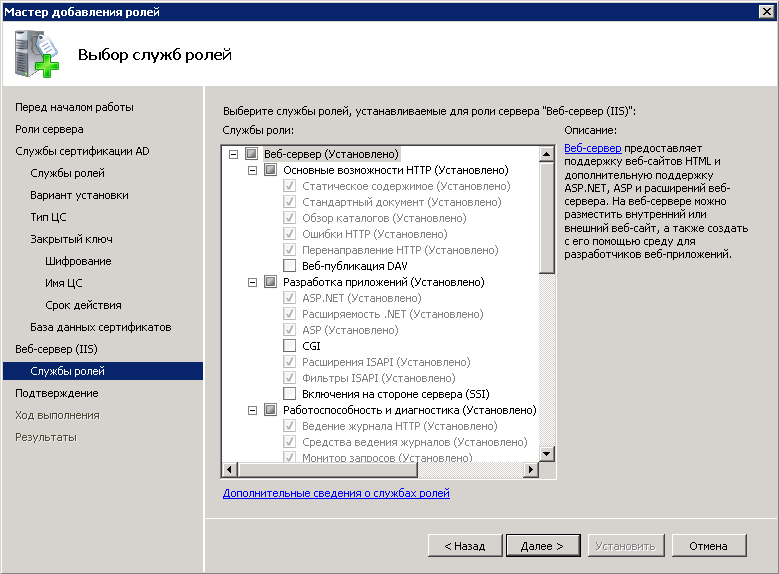
Task: Tick Включения на стороне сервера (SSI) checkbox
Action: click(x=290, y=394)
